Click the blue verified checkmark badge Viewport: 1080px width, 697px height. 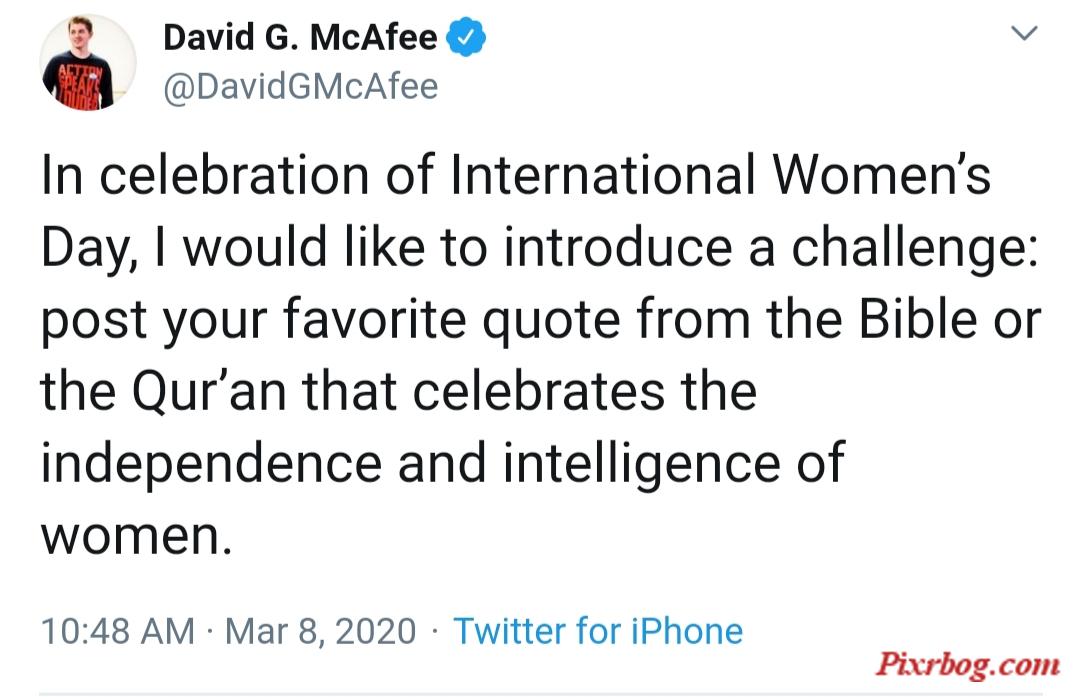coord(466,37)
